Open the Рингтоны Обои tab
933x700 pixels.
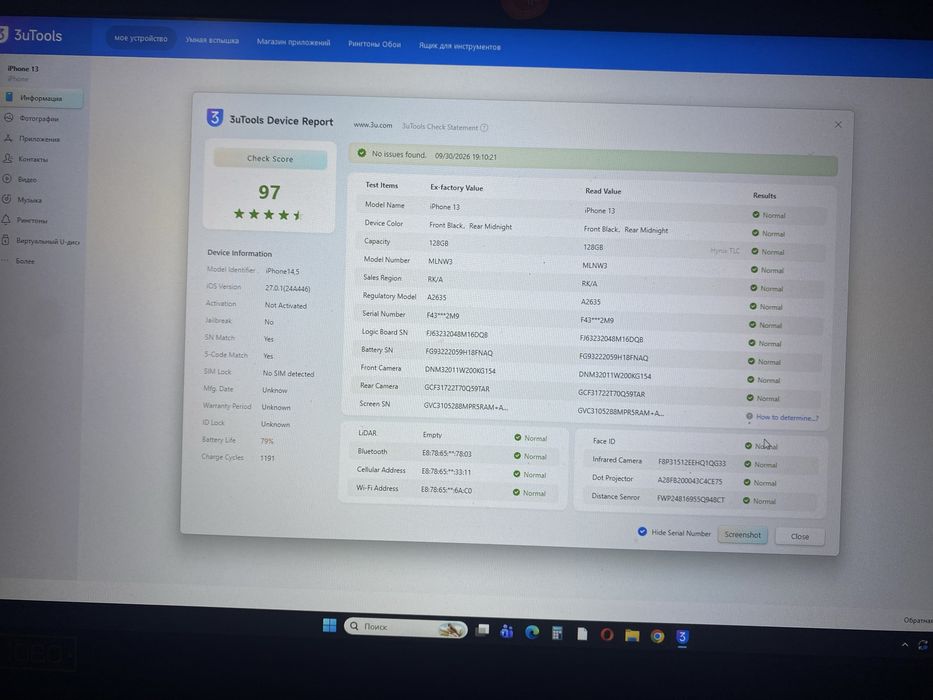click(x=374, y=44)
